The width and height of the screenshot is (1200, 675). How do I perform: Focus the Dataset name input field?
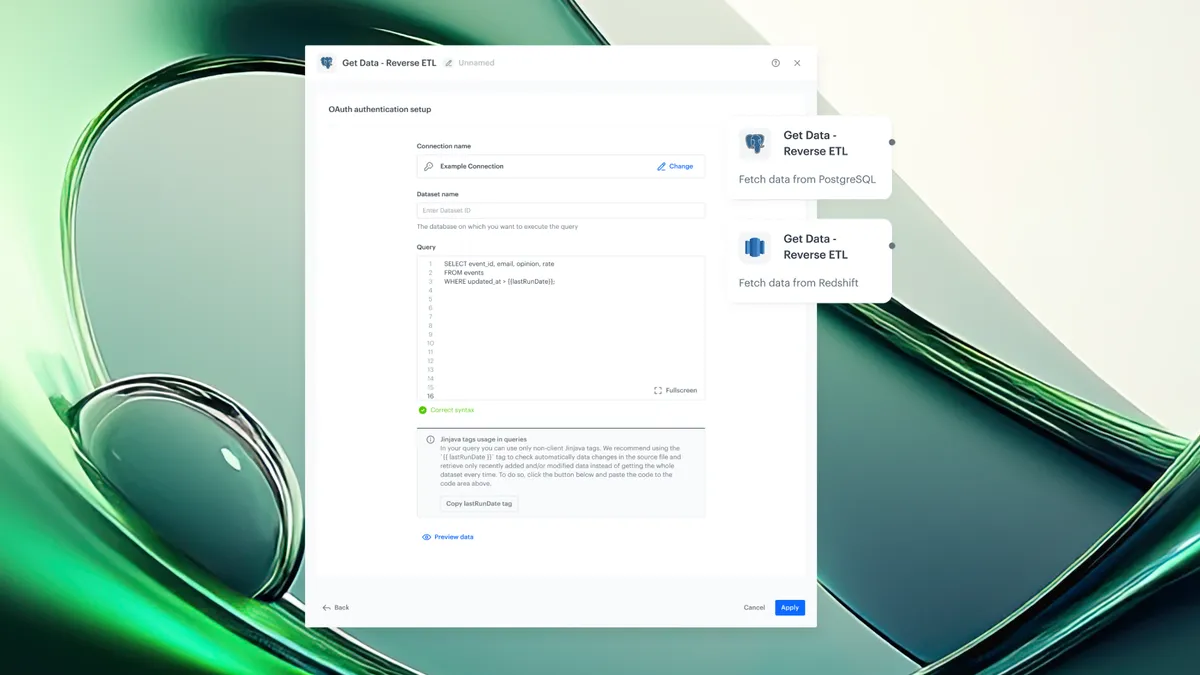560,211
